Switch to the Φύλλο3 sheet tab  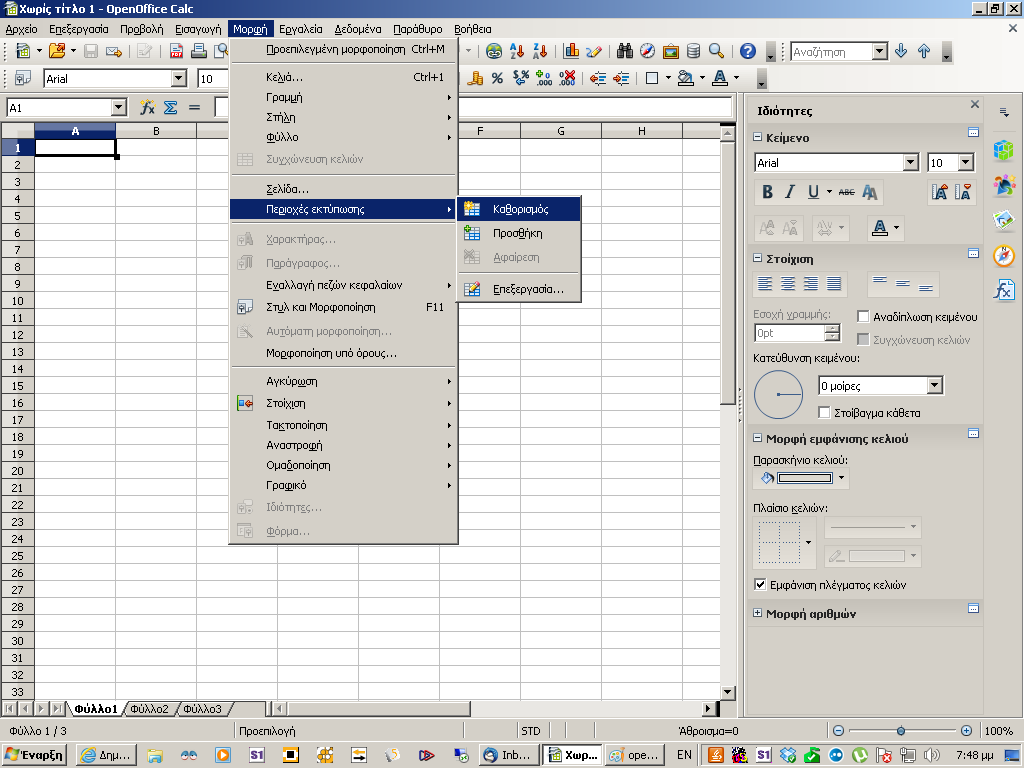click(x=202, y=709)
